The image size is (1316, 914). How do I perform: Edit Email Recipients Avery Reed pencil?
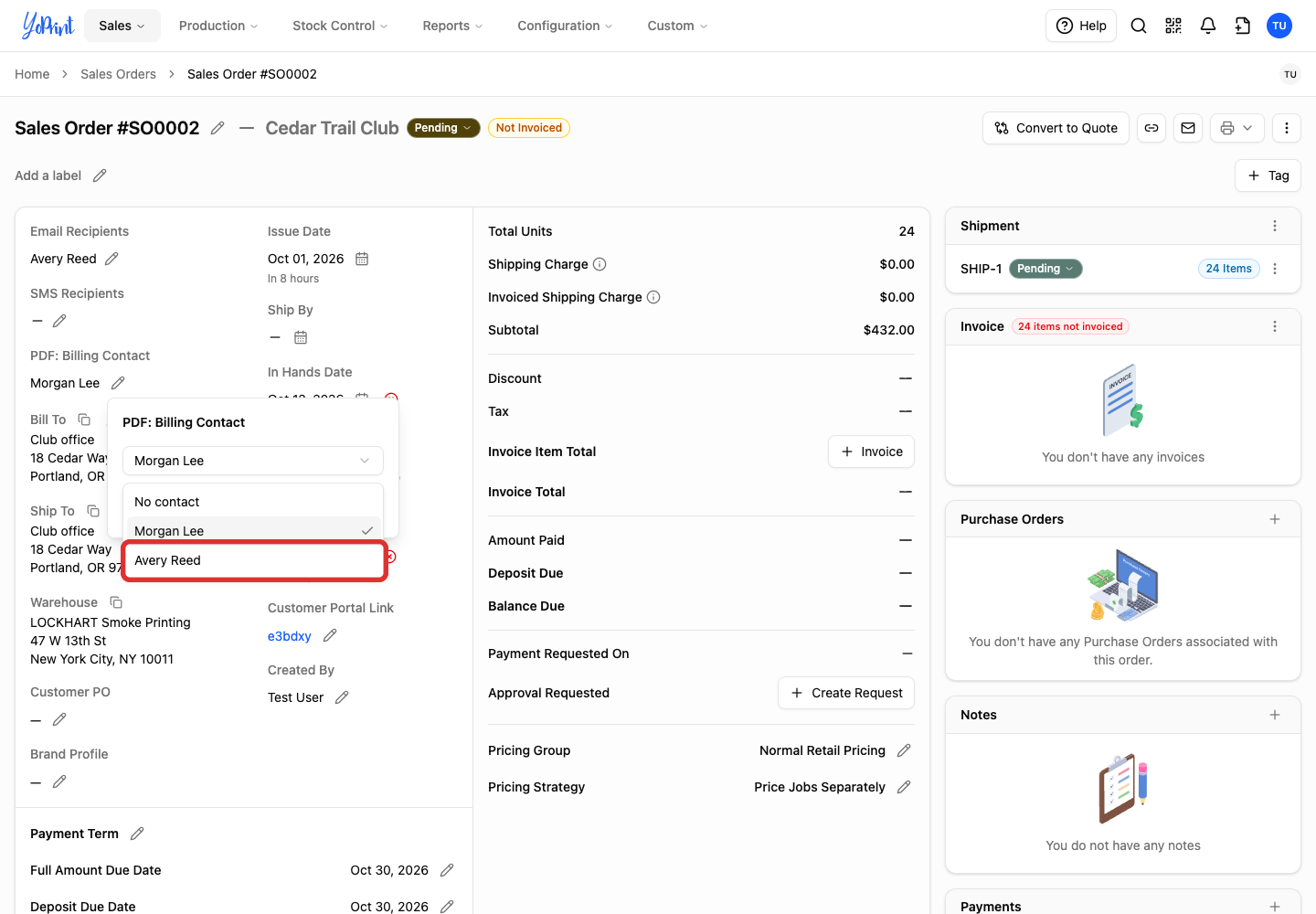coord(111,259)
